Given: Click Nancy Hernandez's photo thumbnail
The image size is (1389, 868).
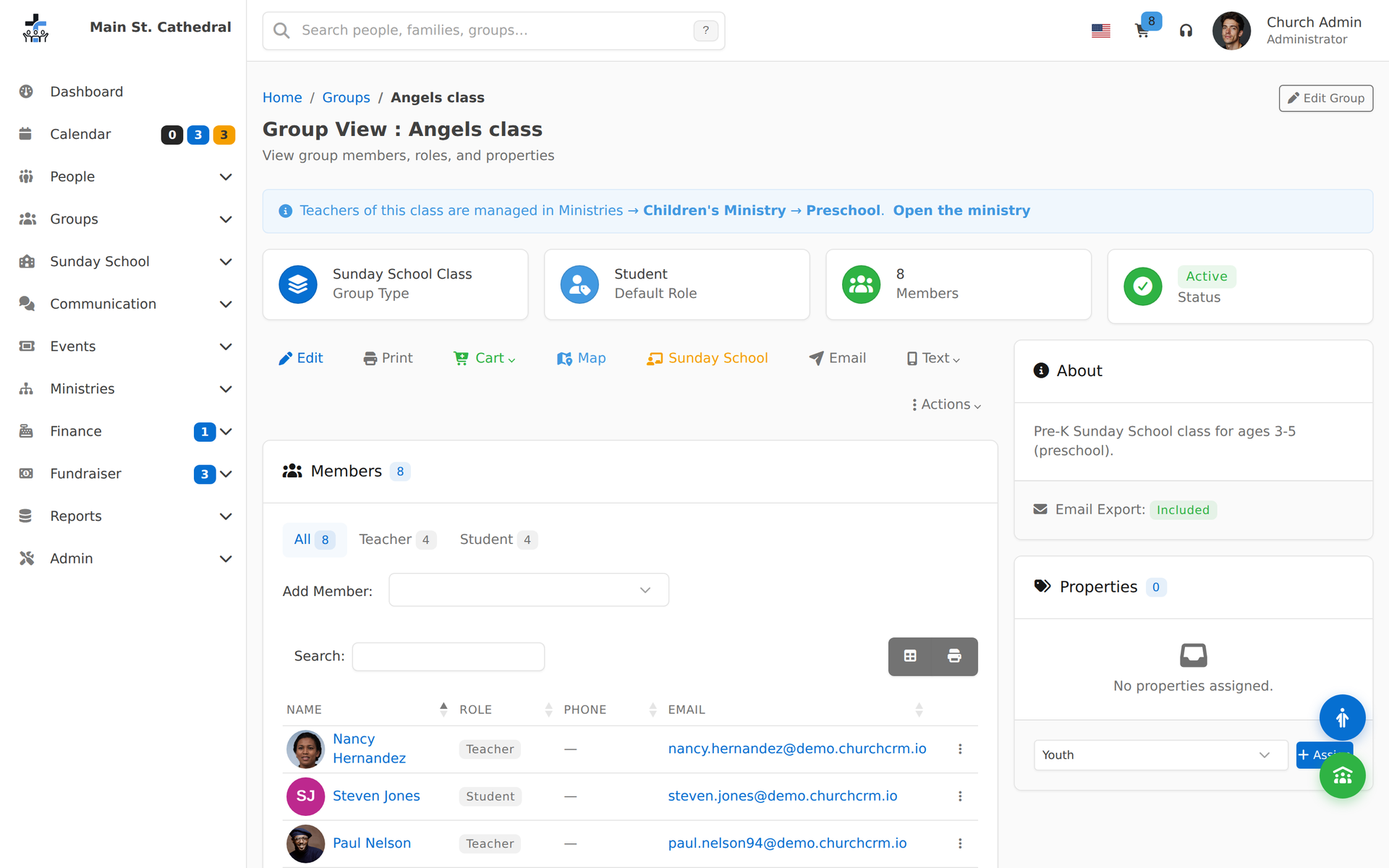Looking at the screenshot, I should (305, 749).
